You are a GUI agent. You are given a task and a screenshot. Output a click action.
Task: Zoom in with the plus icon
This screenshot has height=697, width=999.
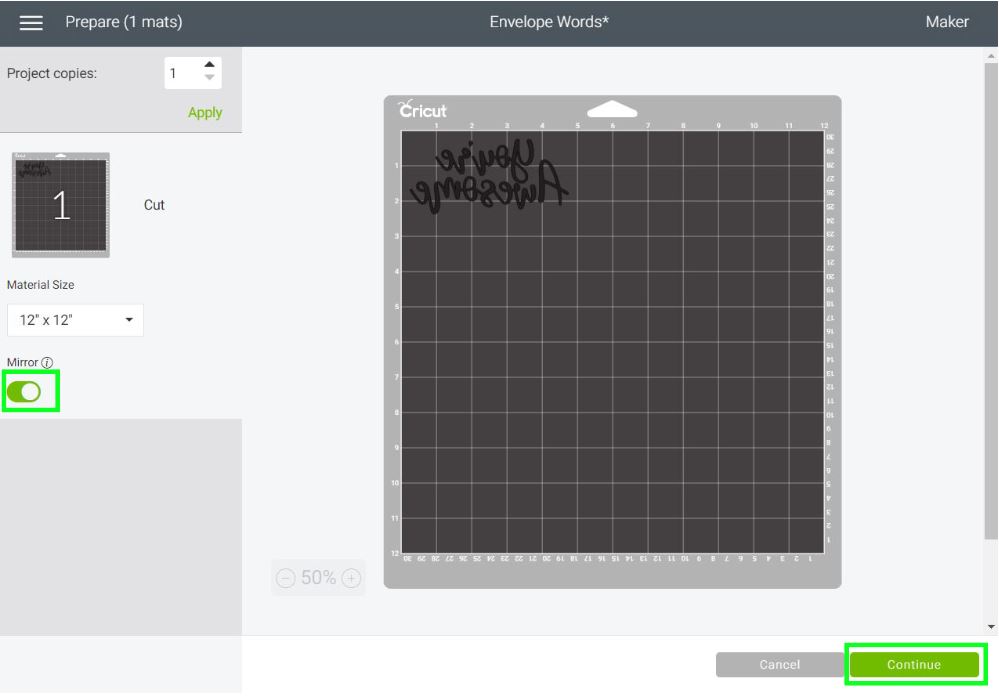click(350, 578)
